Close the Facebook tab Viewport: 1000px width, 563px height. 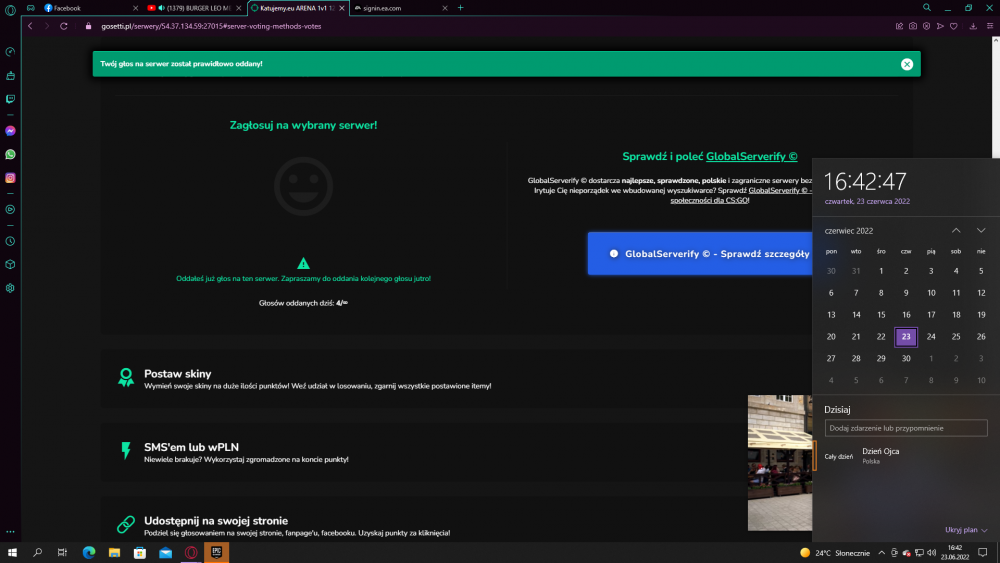(135, 8)
